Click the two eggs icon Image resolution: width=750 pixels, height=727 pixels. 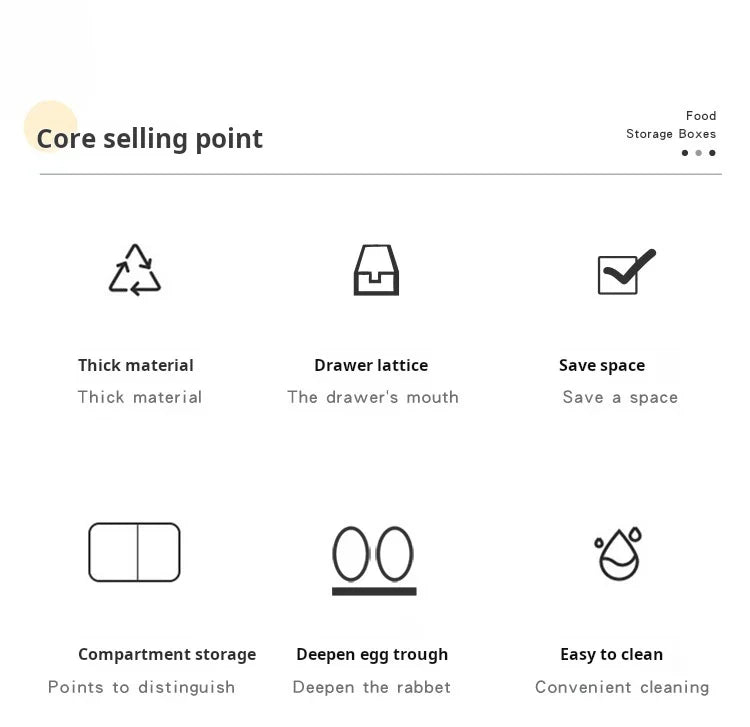point(373,560)
